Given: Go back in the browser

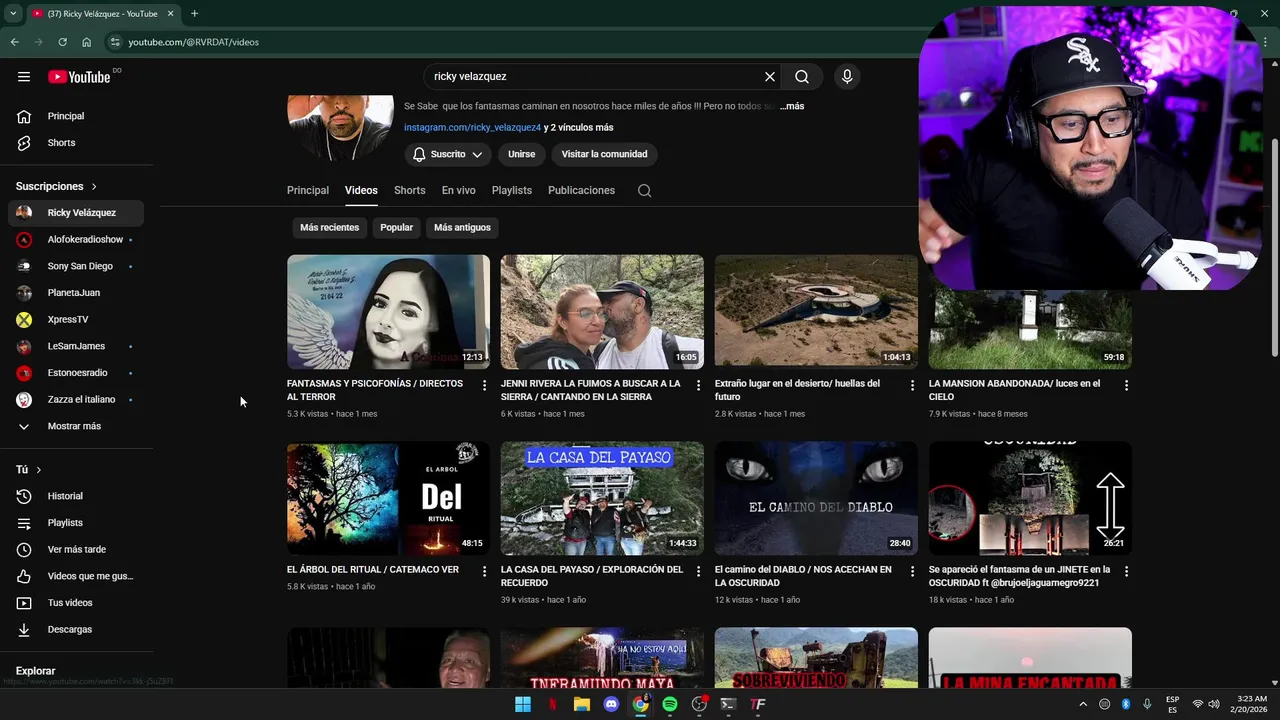Looking at the screenshot, I should pyautogui.click(x=14, y=42).
